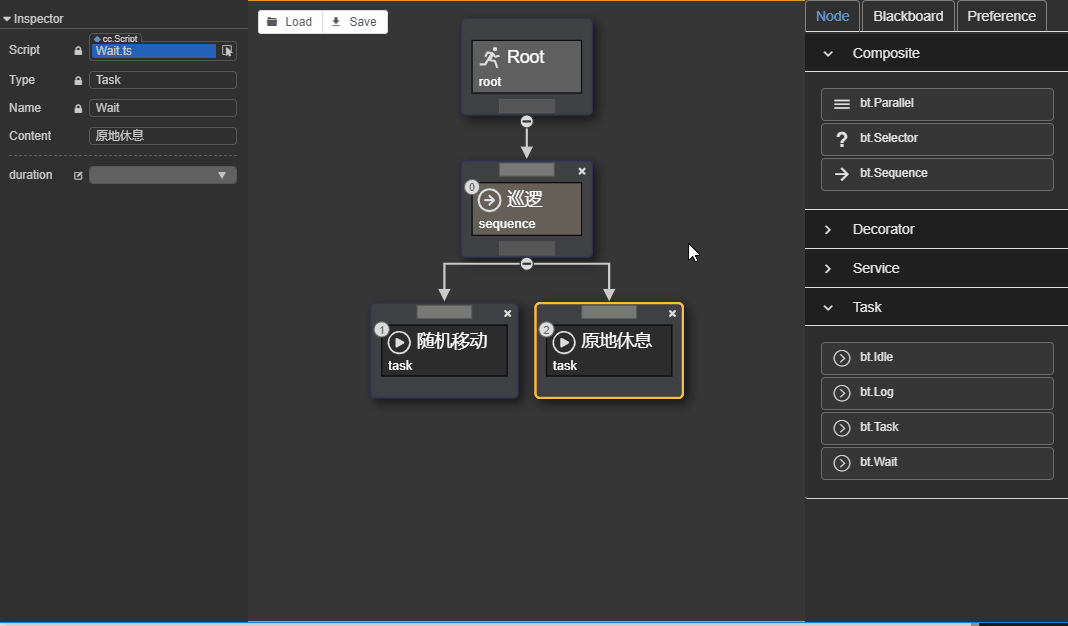Click the Save button
1068x626 pixels.
click(354, 22)
